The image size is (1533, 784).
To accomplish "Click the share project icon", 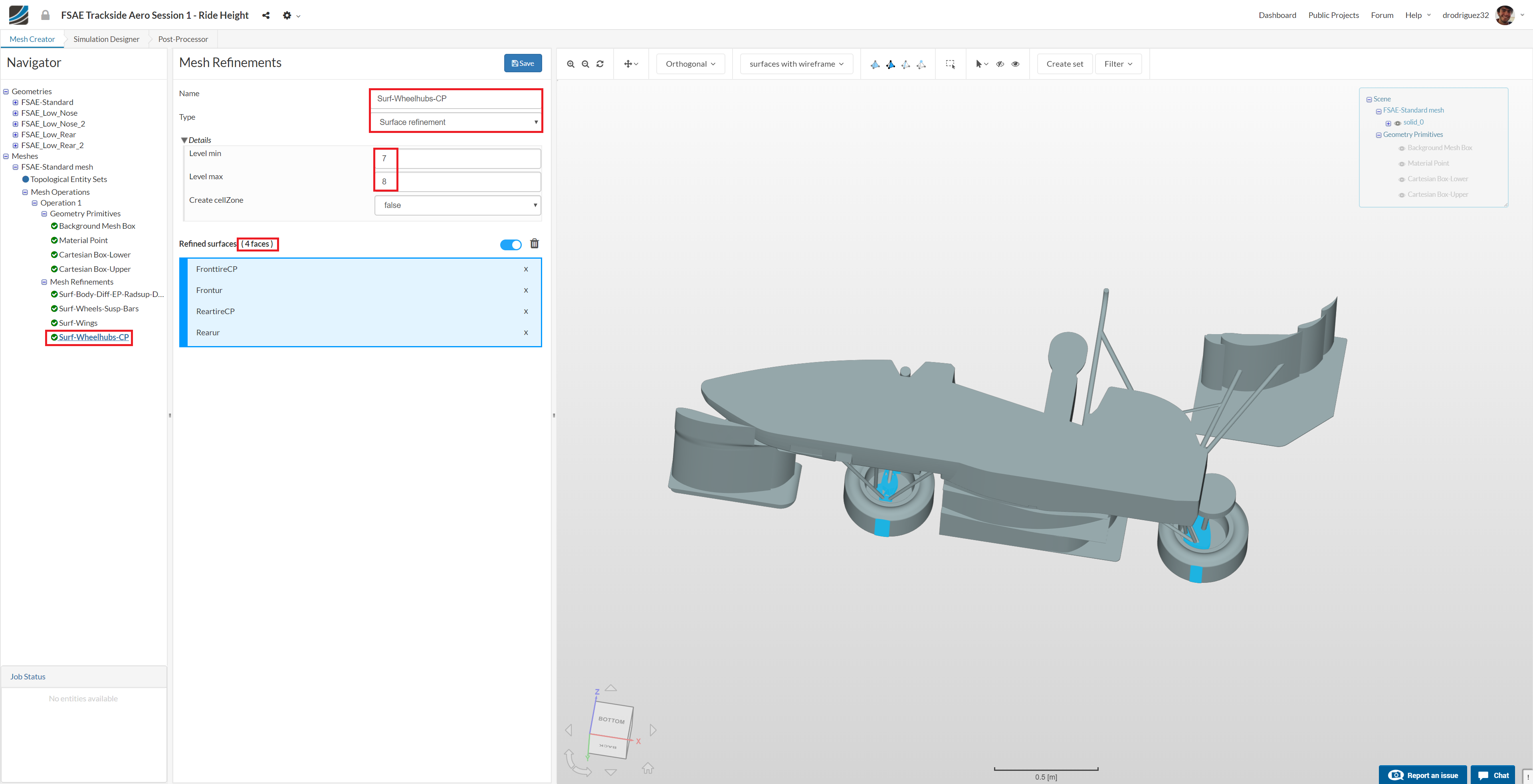I will [266, 16].
